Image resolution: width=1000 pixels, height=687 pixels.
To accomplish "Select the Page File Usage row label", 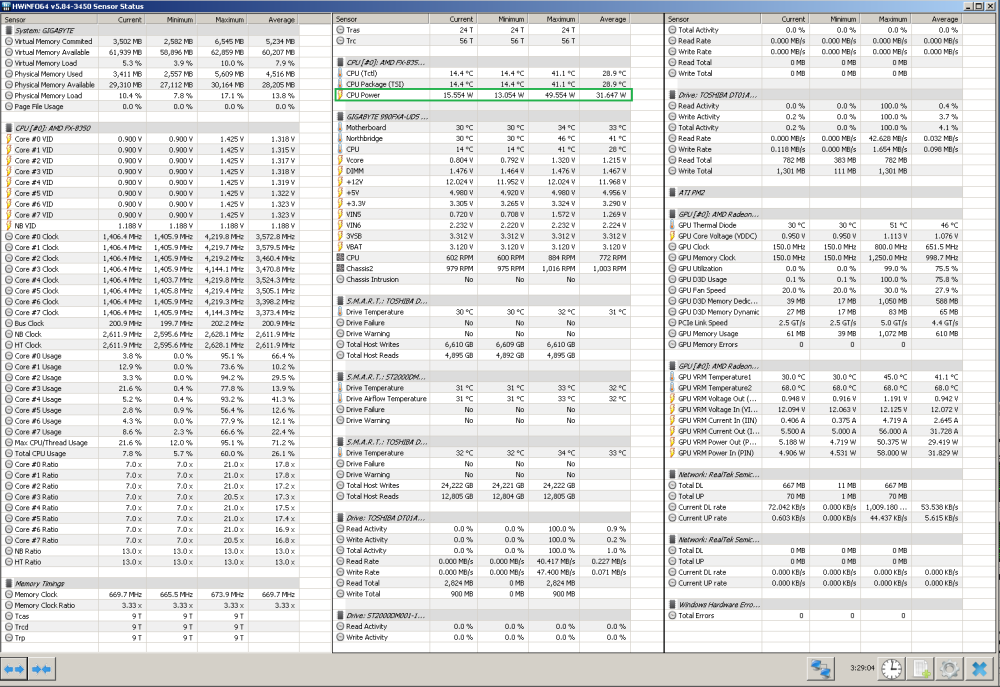I will [x=39, y=107].
